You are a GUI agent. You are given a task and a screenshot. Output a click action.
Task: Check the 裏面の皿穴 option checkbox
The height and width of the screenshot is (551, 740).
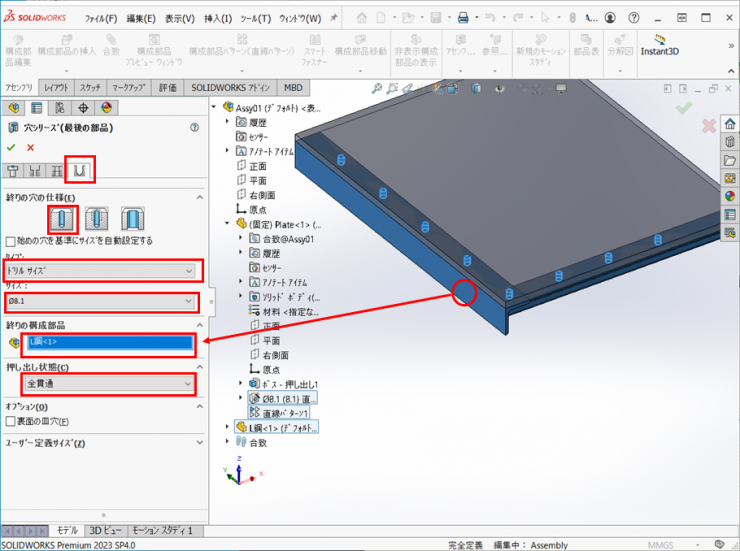tap(11, 422)
